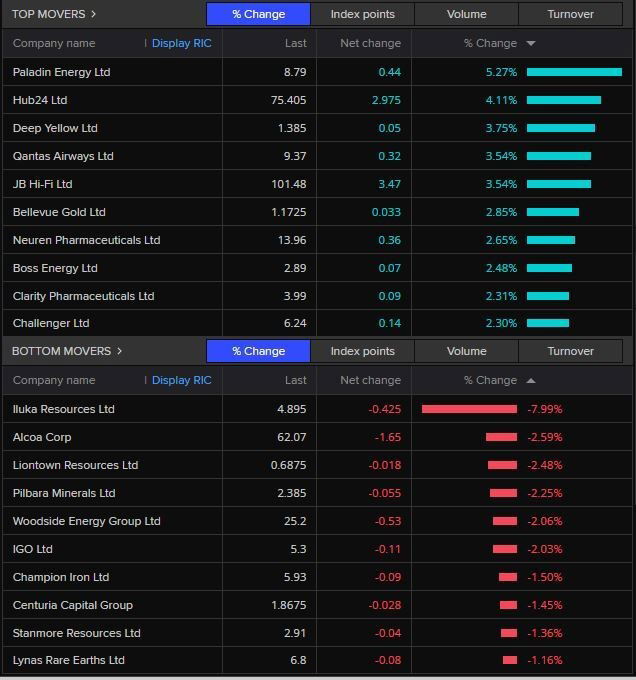Open Turnover tab in Top Movers
This screenshot has width=636, height=680.
click(570, 14)
